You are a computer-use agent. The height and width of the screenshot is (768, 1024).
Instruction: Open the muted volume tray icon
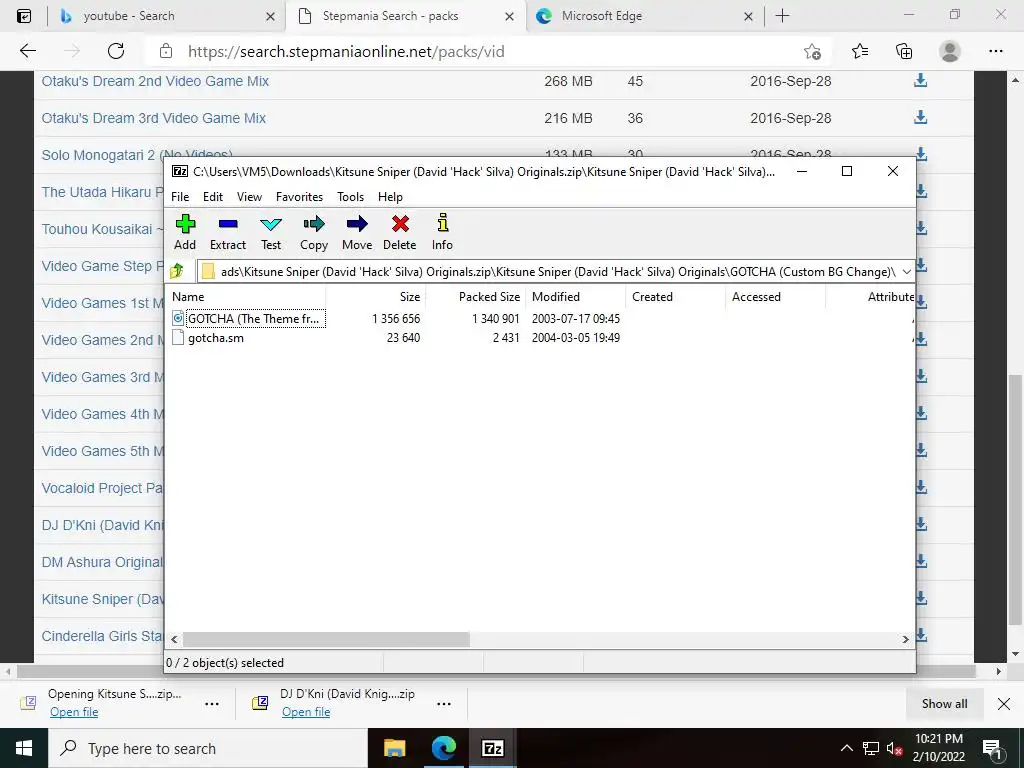pos(894,748)
